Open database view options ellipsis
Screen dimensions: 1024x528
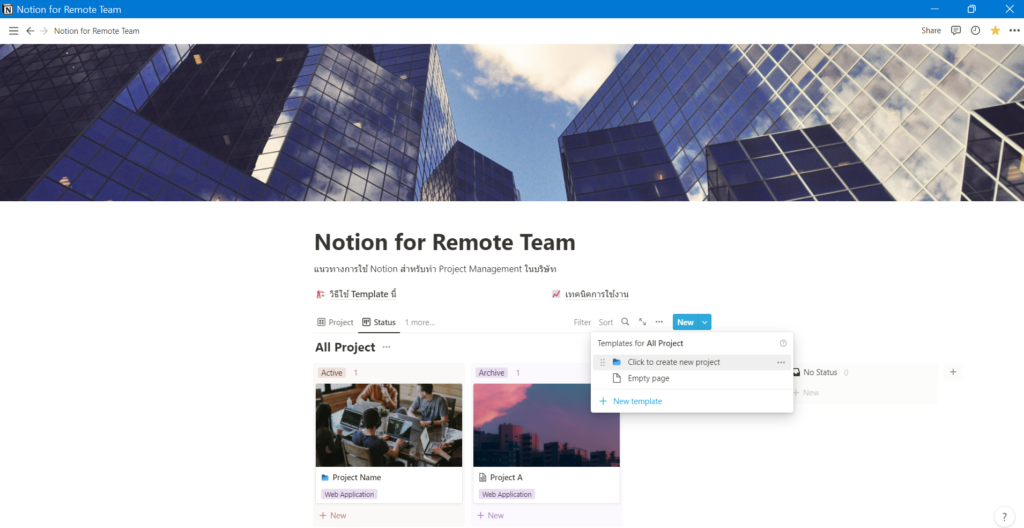[x=659, y=322]
